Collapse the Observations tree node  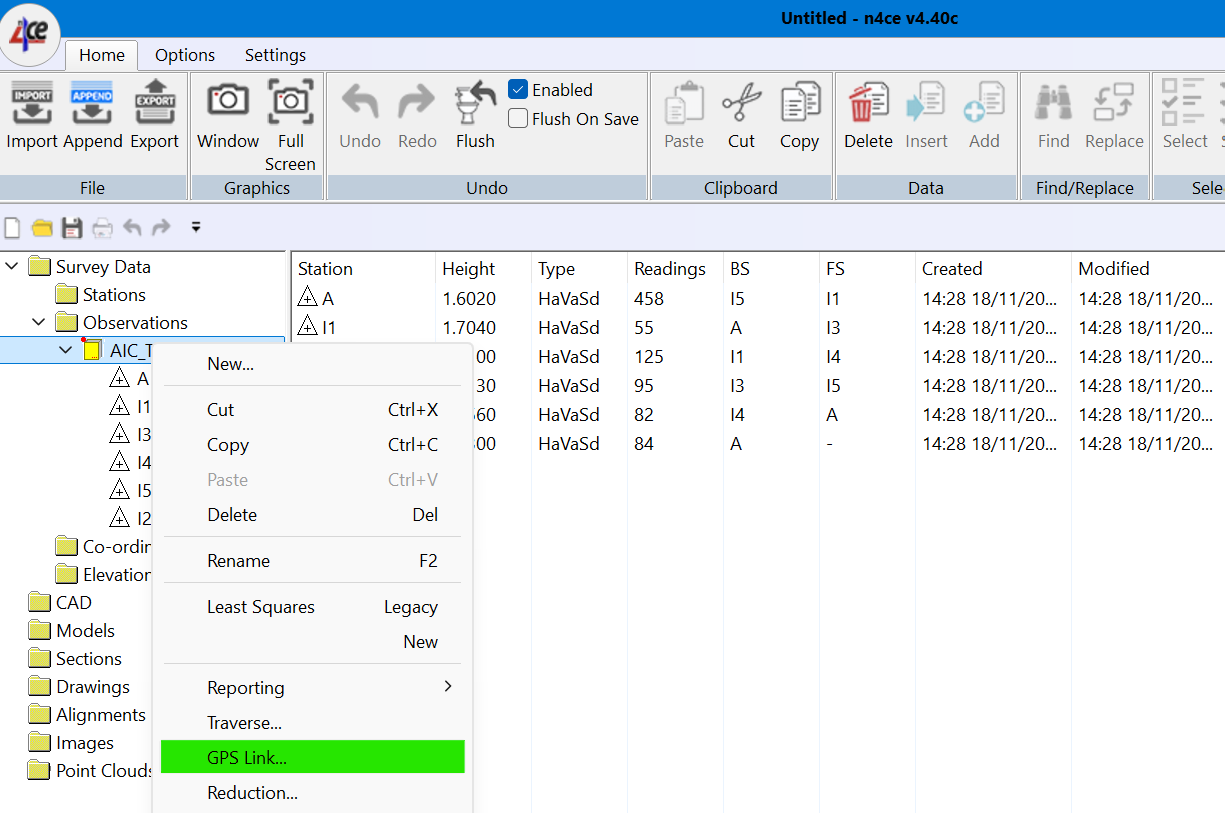coord(39,323)
